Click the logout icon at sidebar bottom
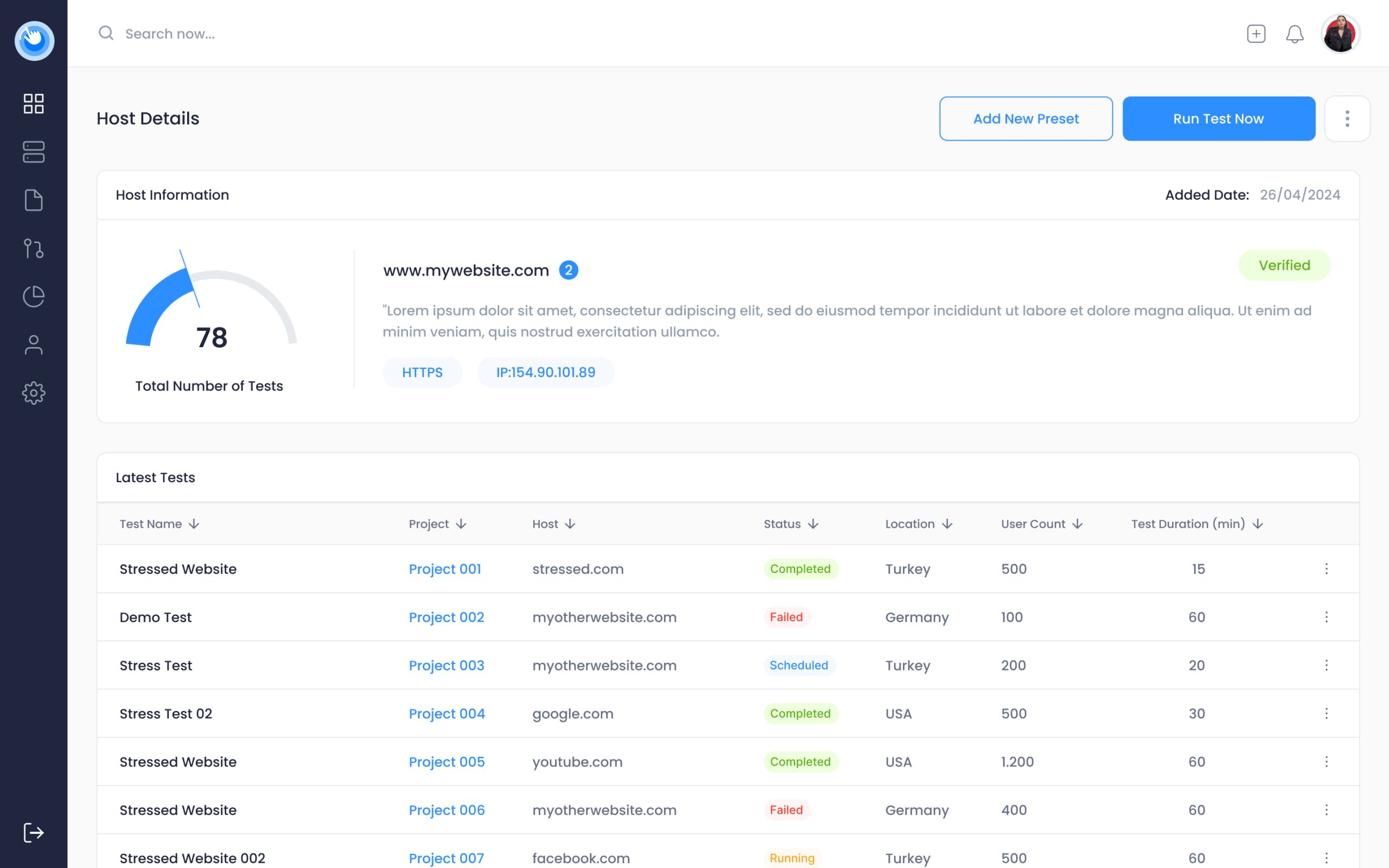 (x=33, y=832)
